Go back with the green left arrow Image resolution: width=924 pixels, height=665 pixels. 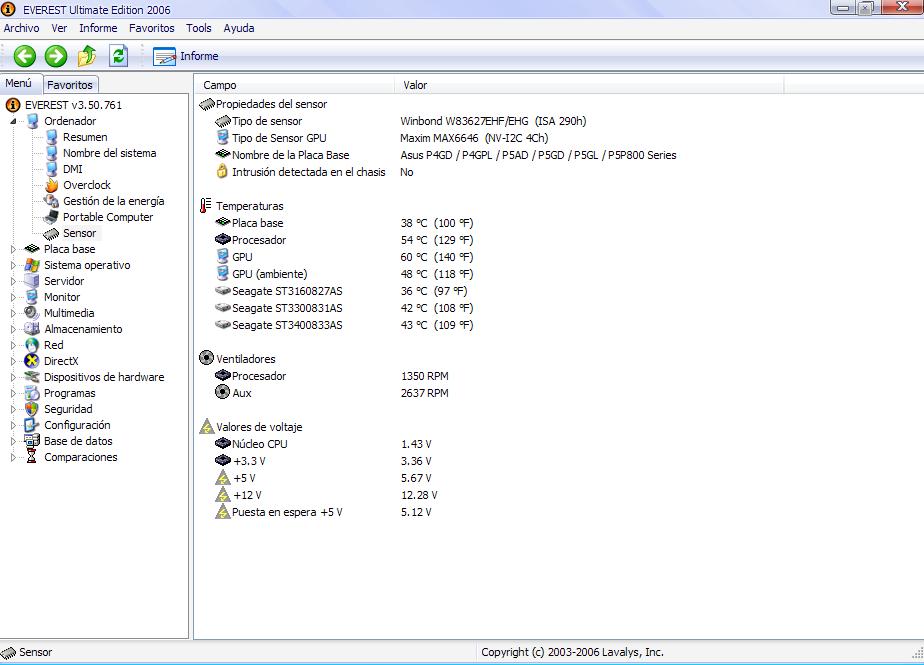25,56
